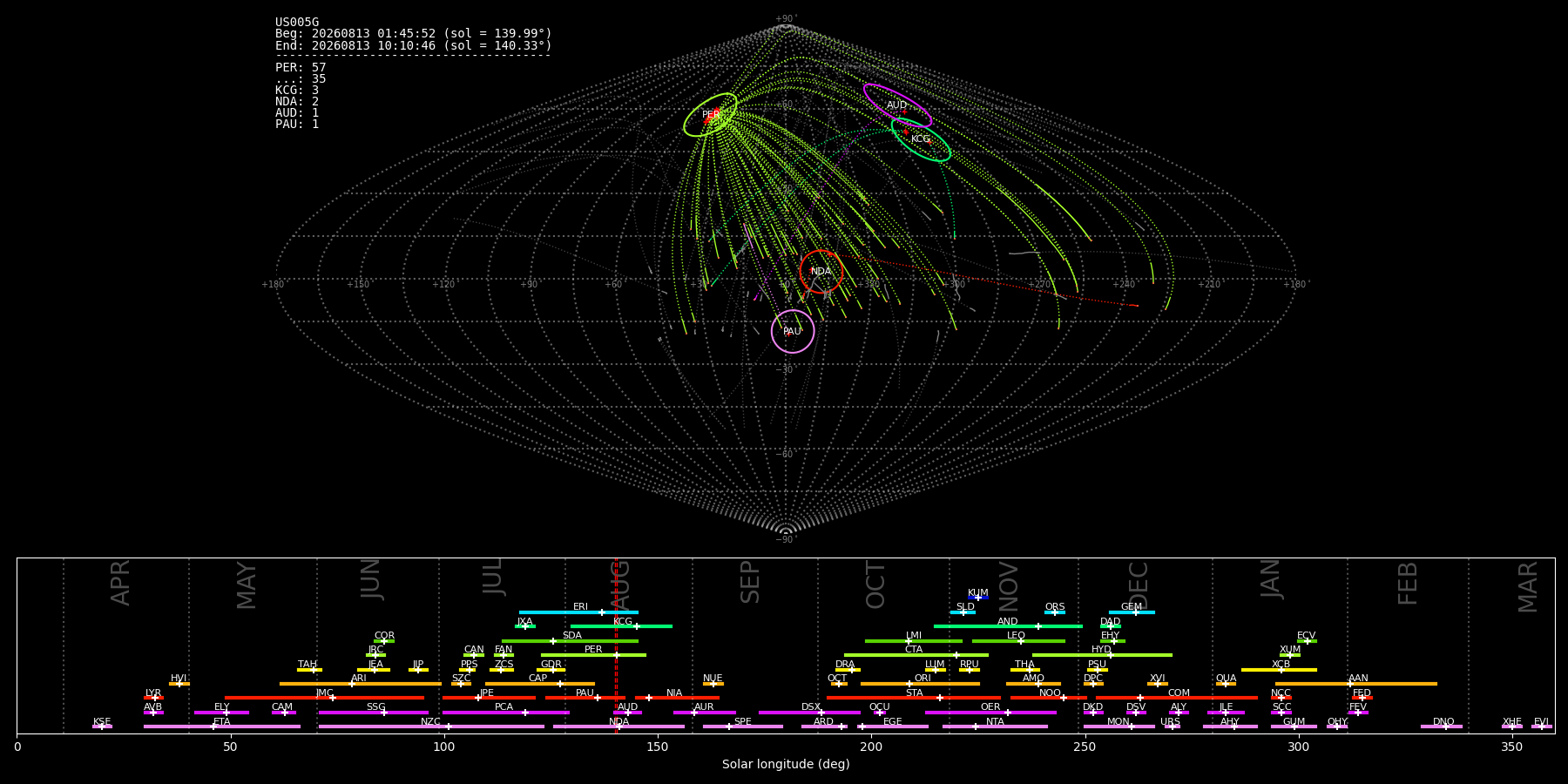Select the ETA shower bar
The image size is (1568, 784).
click(x=222, y=727)
